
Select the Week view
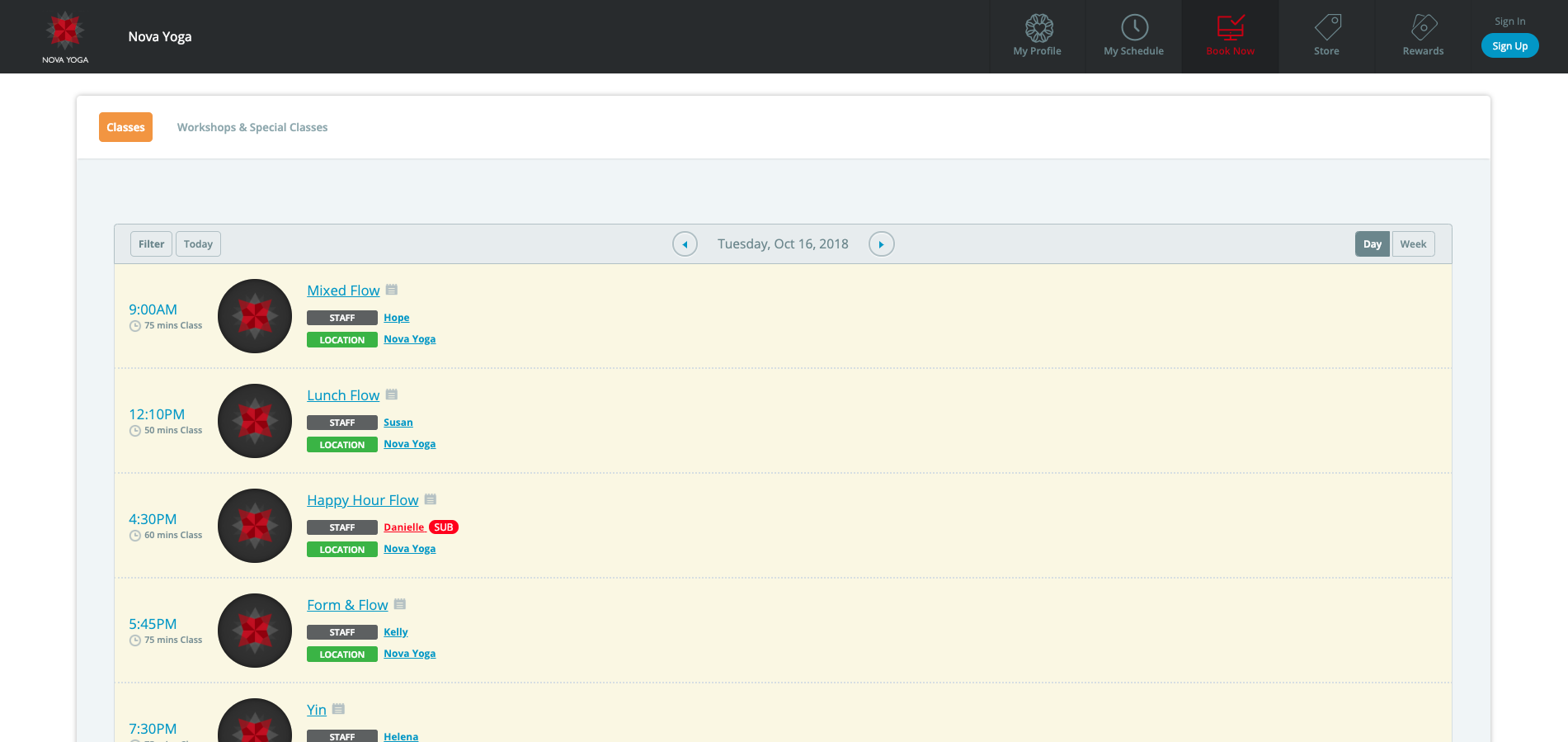(x=1413, y=244)
